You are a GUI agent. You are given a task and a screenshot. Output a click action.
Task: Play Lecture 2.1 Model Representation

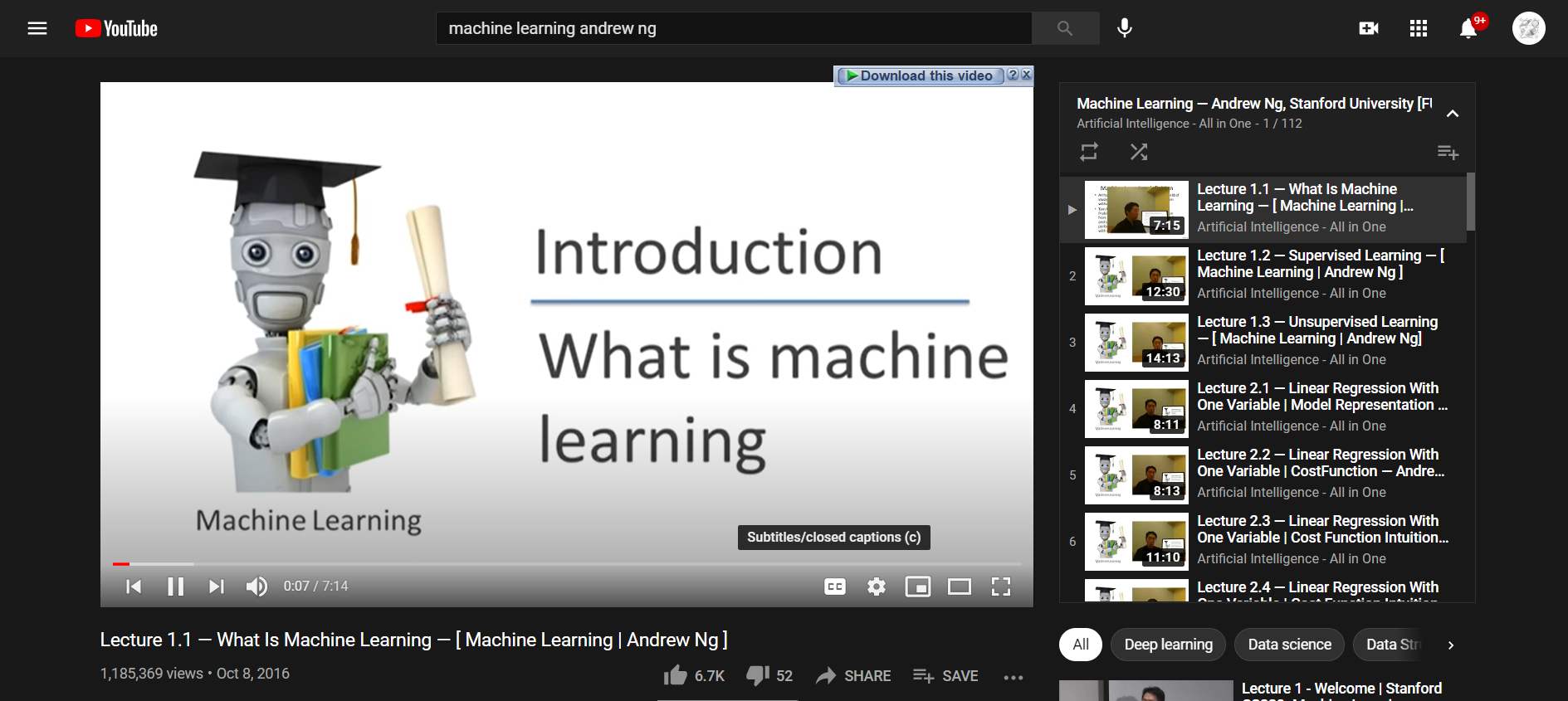point(1263,409)
